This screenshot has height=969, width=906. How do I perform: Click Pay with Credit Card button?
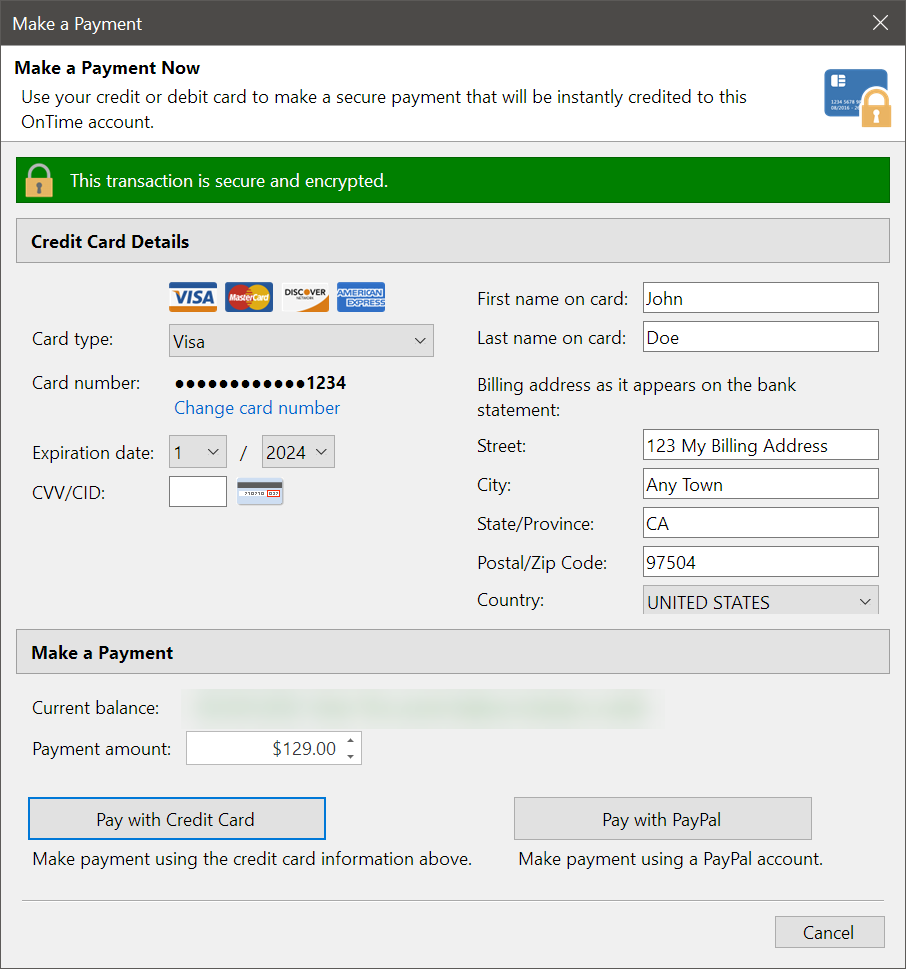coord(177,819)
